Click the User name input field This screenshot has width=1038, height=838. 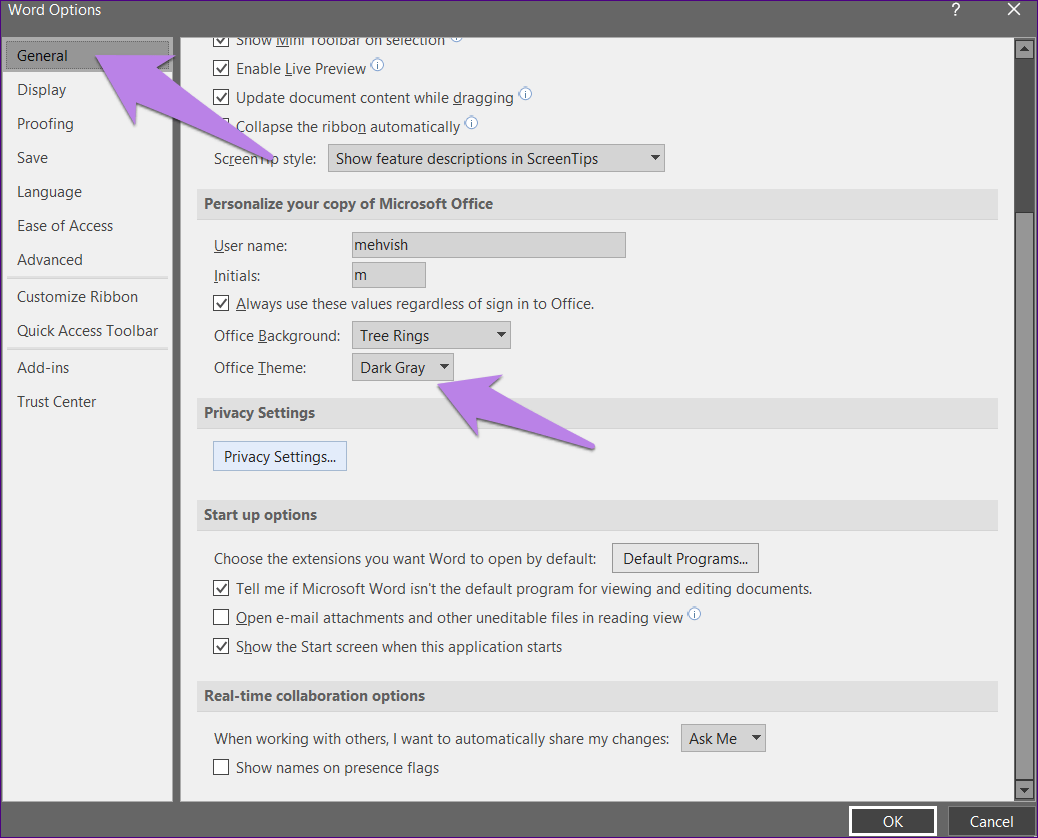click(x=489, y=245)
